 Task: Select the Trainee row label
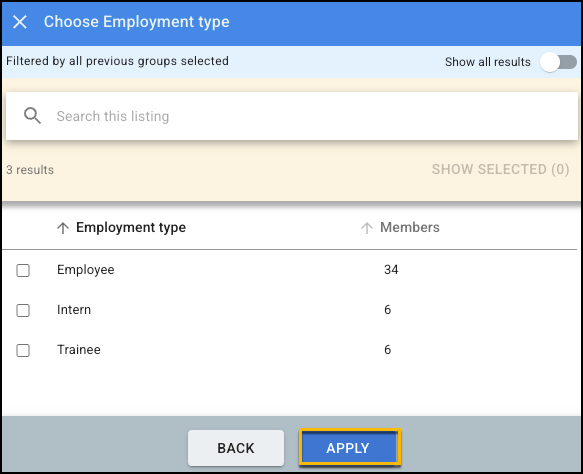(79, 349)
